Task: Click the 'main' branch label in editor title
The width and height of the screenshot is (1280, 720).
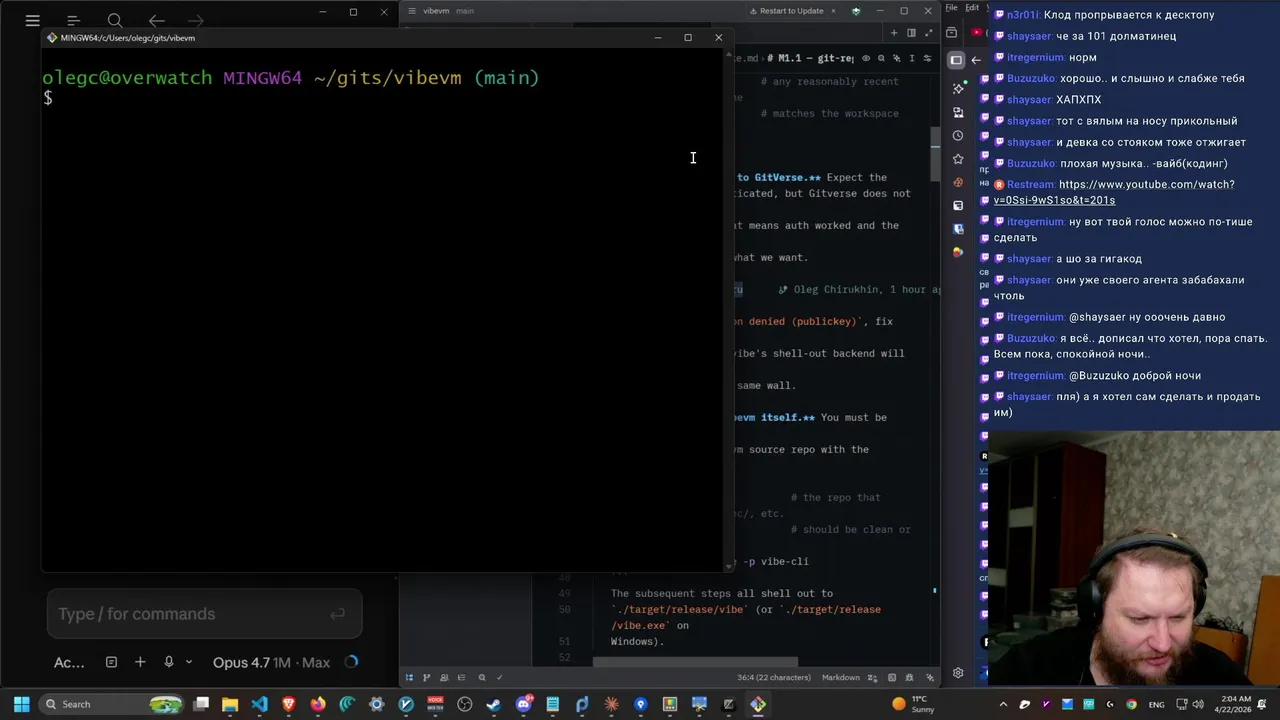Action: [465, 11]
